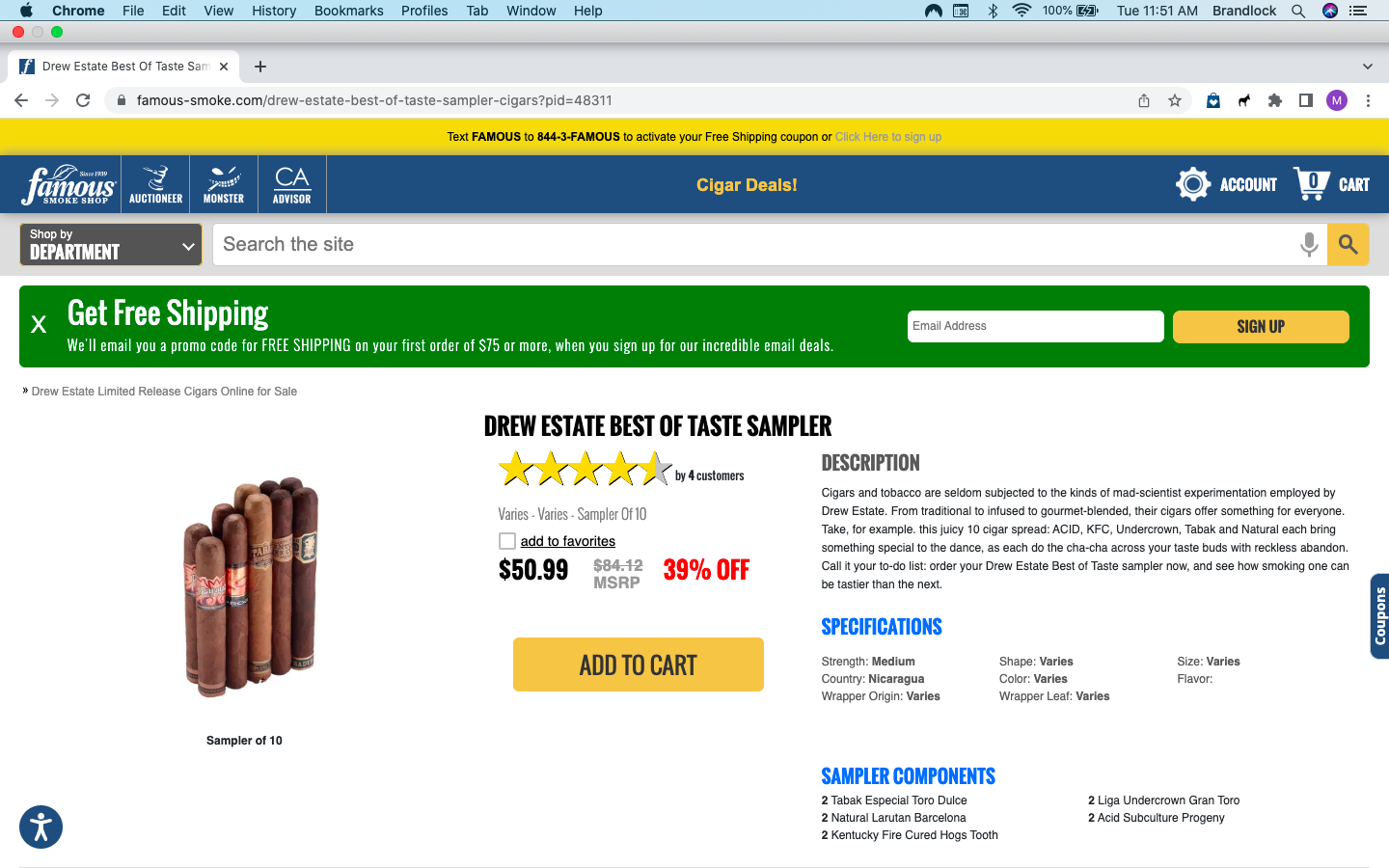
Task: Open the Bookmarks menu
Action: (348, 11)
